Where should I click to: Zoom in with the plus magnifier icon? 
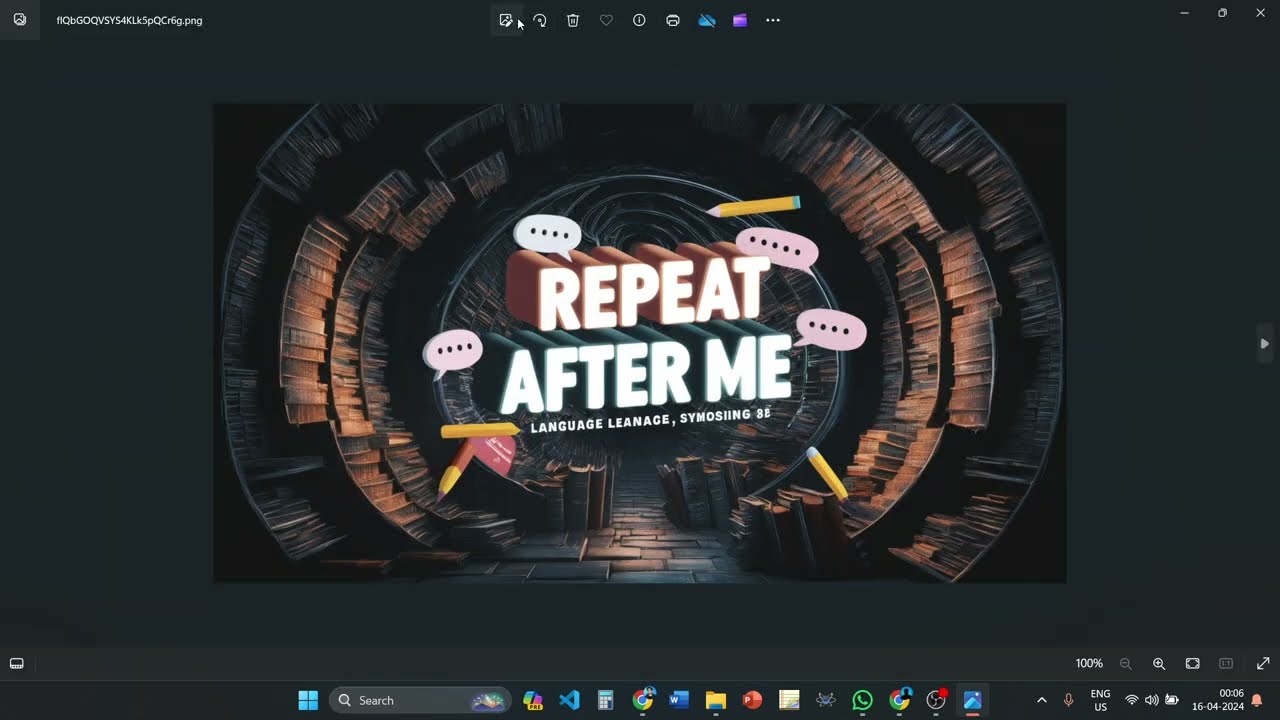pos(1159,663)
